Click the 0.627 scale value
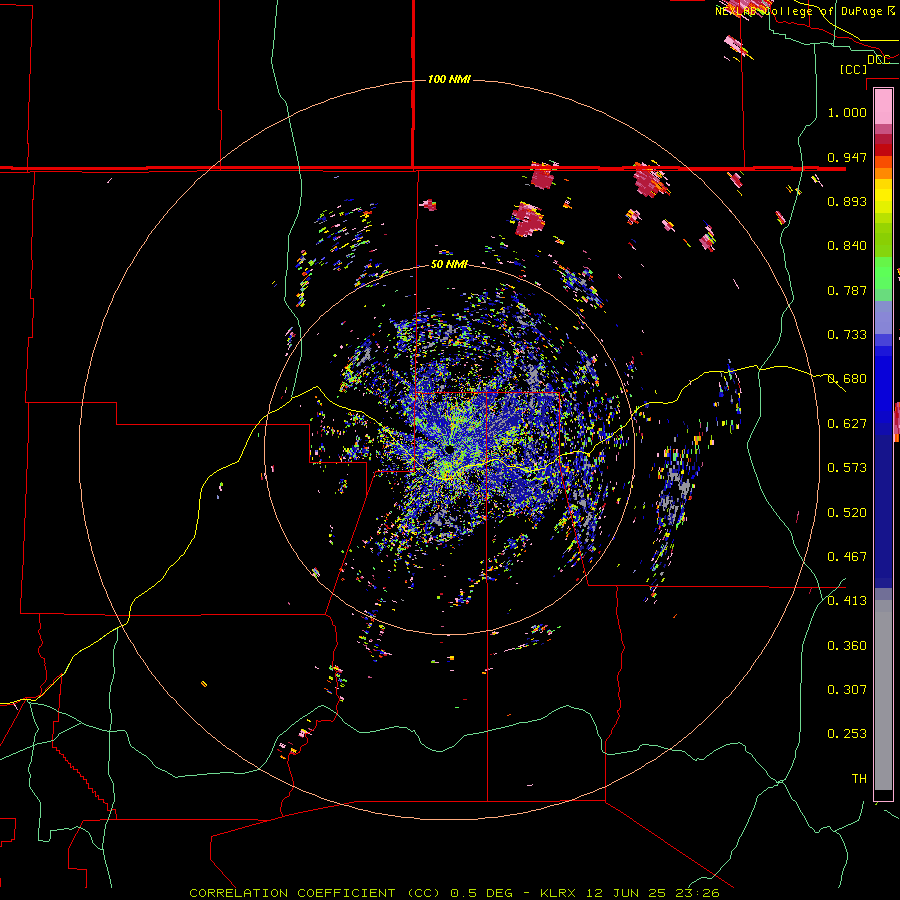Image resolution: width=900 pixels, height=900 pixels. [x=847, y=424]
